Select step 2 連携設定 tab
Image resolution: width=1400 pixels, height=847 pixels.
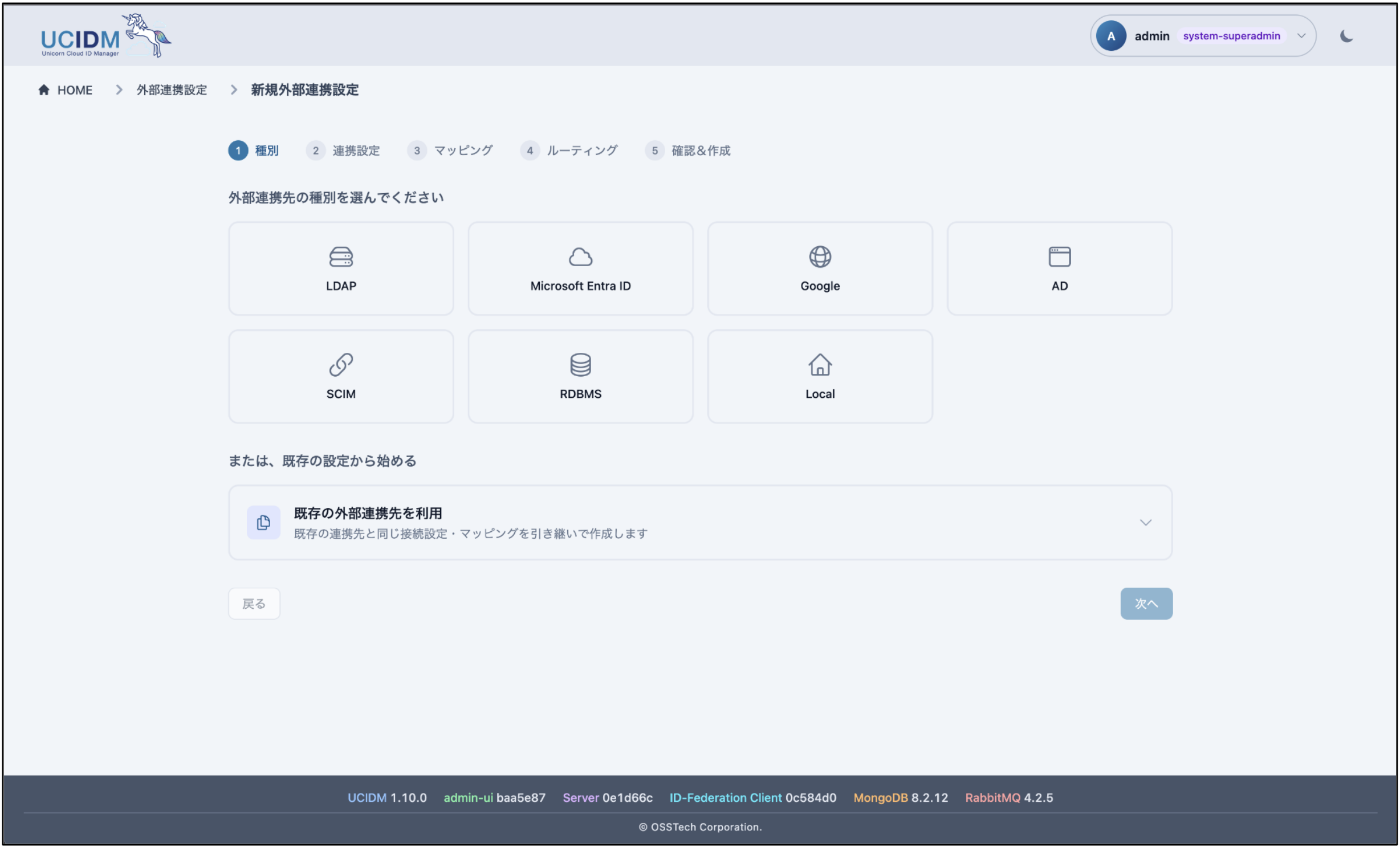point(343,150)
